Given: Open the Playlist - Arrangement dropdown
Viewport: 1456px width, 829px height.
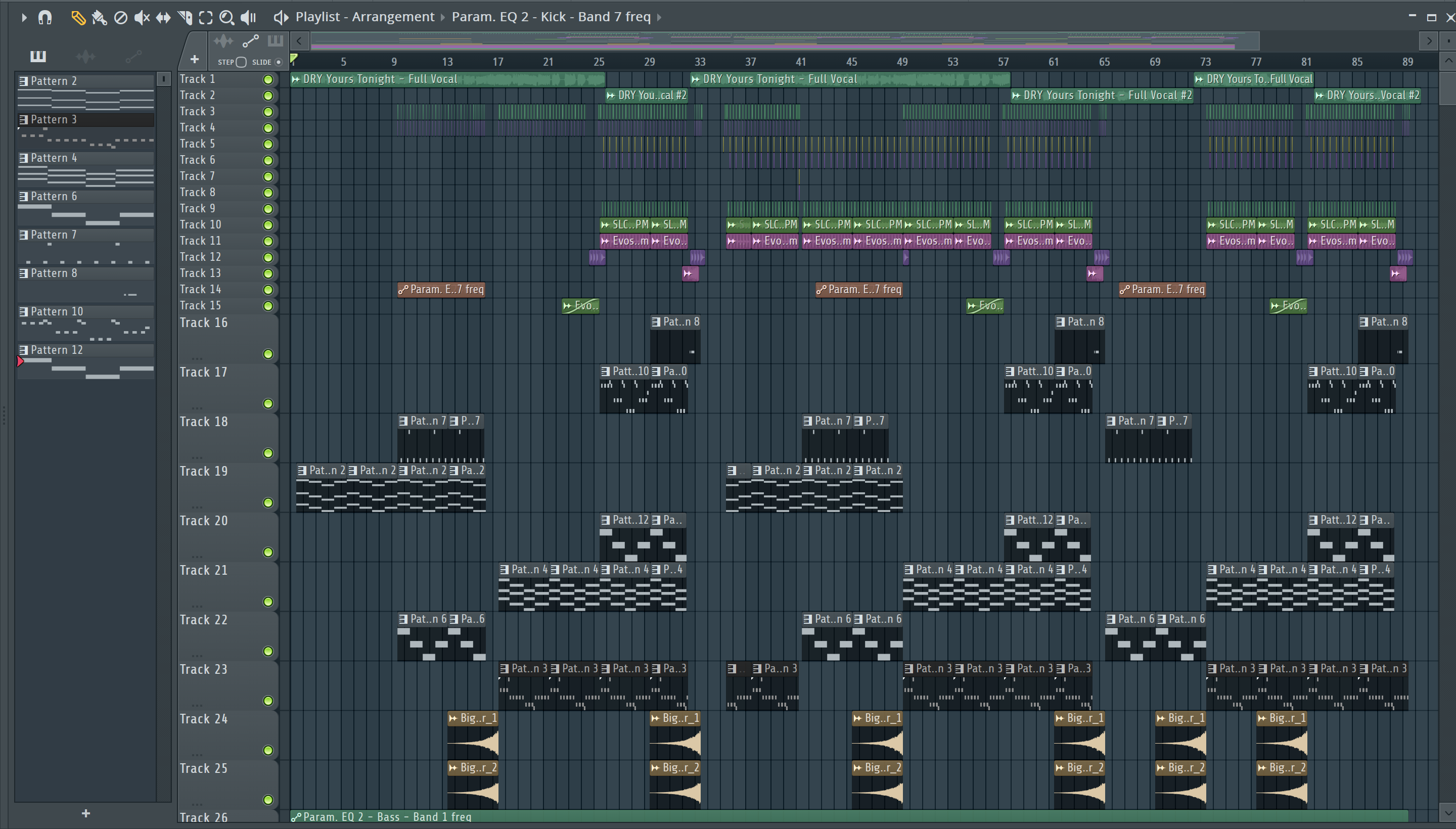Looking at the screenshot, I should pyautogui.click(x=365, y=17).
